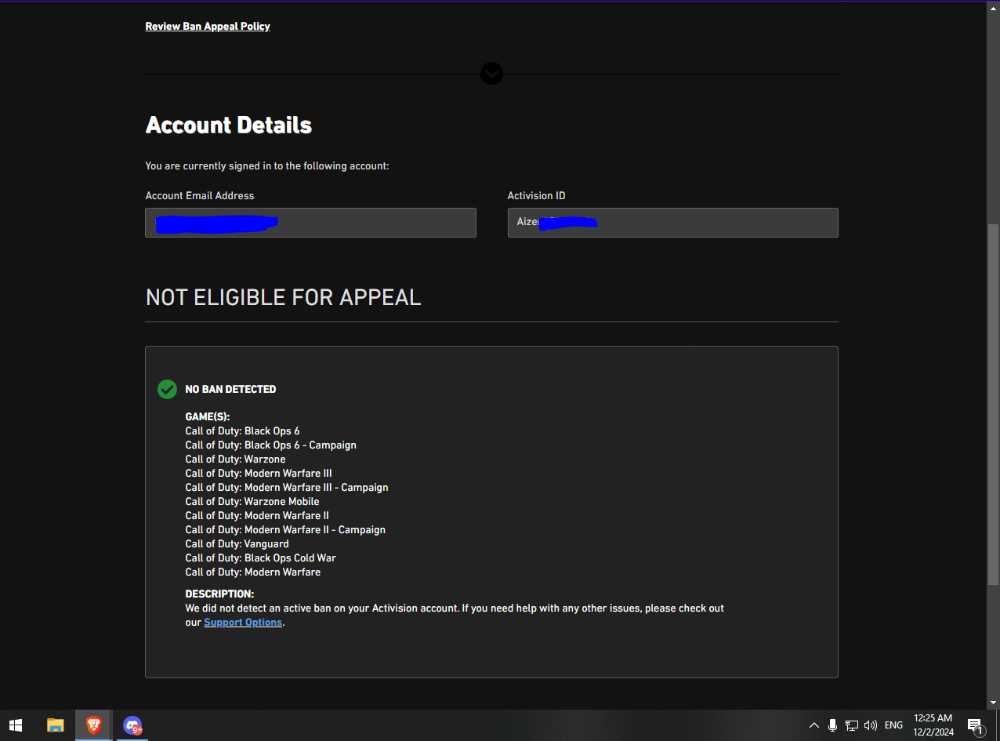The image size is (1000, 741).
Task: Click 'Call of Duty: Black Ops Cold War'
Action: click(x=260, y=558)
